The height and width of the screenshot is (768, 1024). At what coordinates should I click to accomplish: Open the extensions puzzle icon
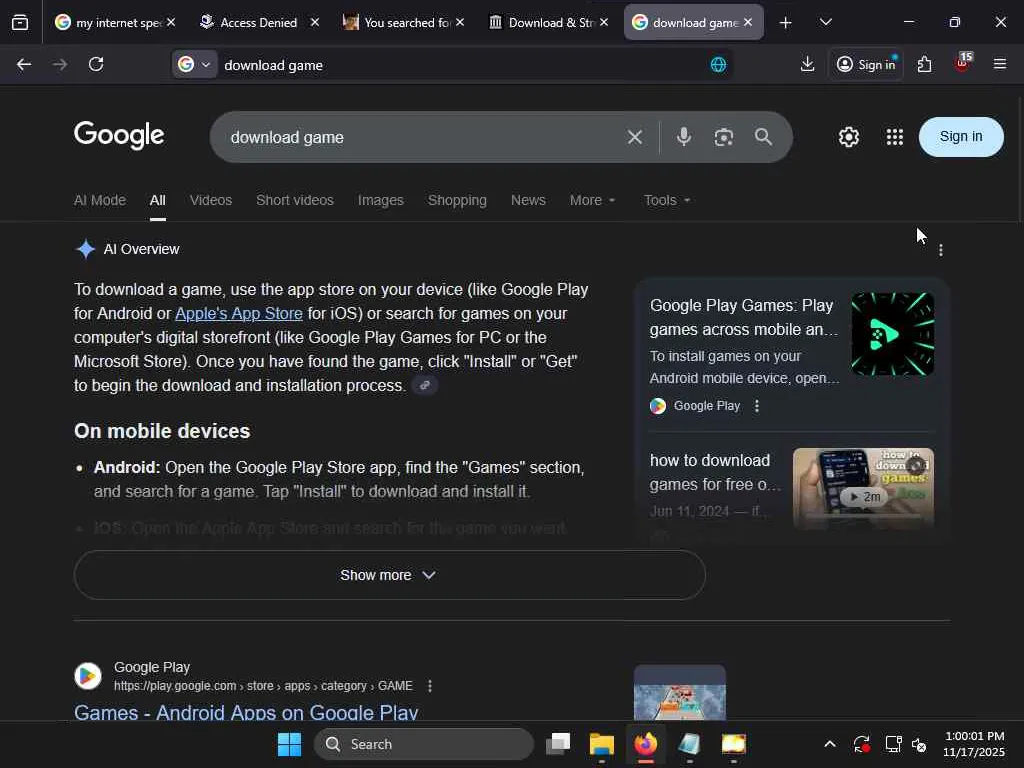click(924, 64)
